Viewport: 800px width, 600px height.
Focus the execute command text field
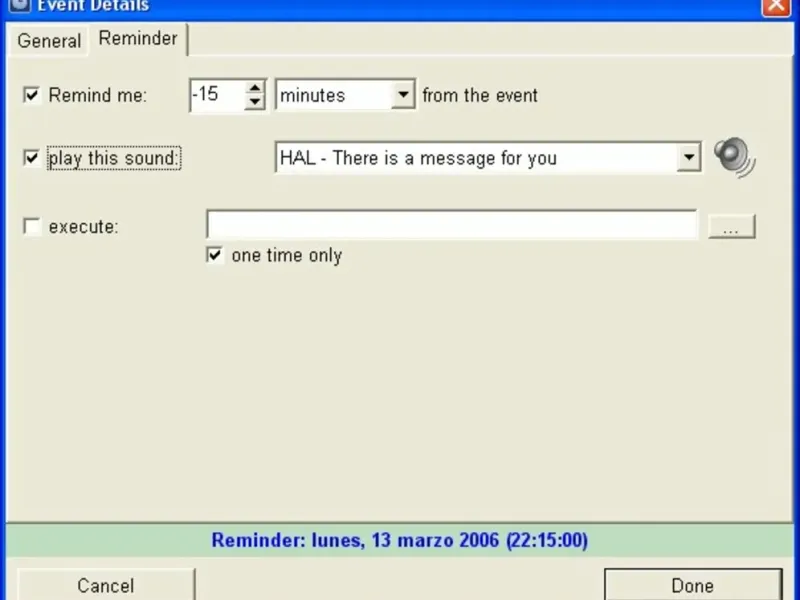(x=452, y=224)
